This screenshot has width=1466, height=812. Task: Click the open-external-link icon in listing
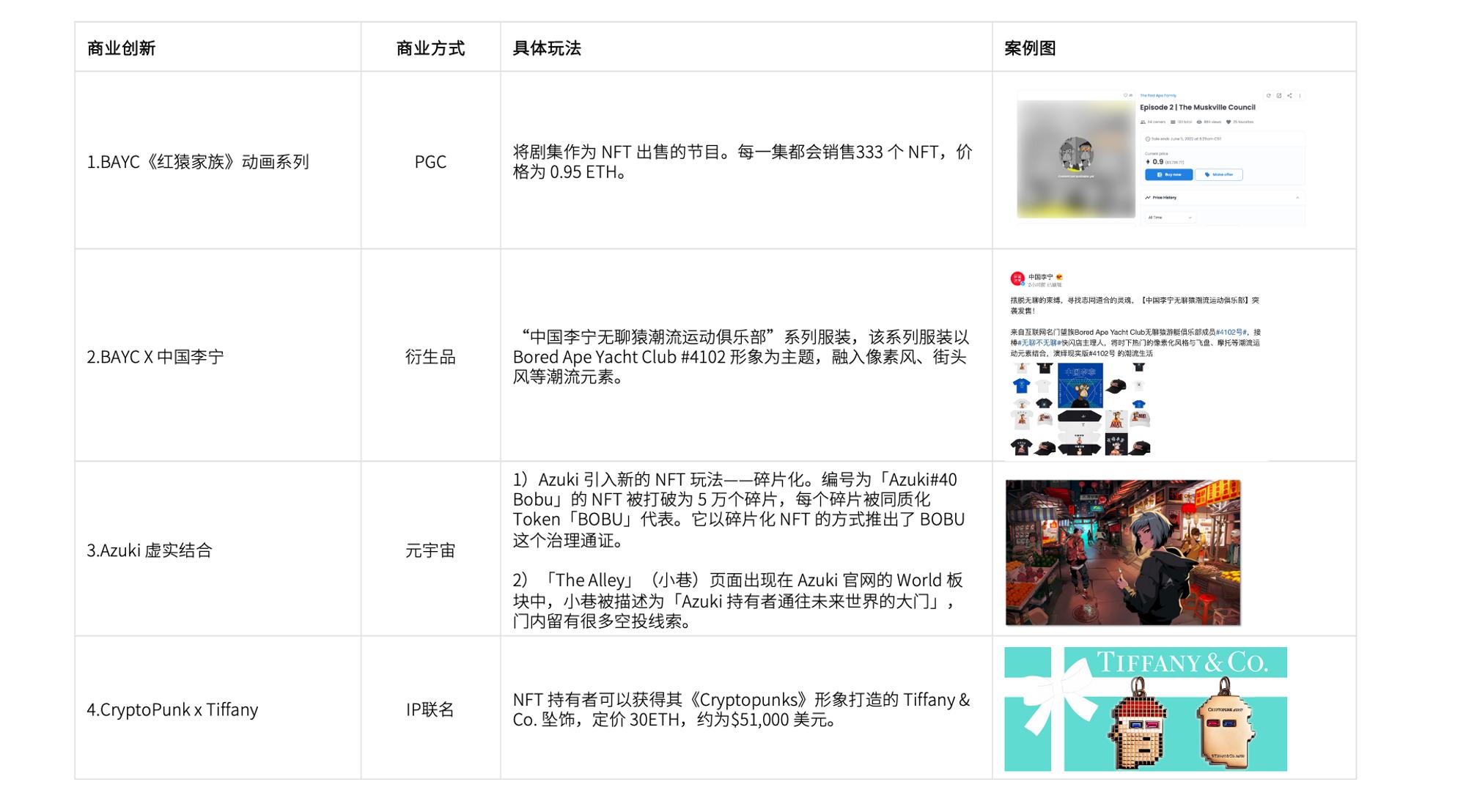(1279, 95)
